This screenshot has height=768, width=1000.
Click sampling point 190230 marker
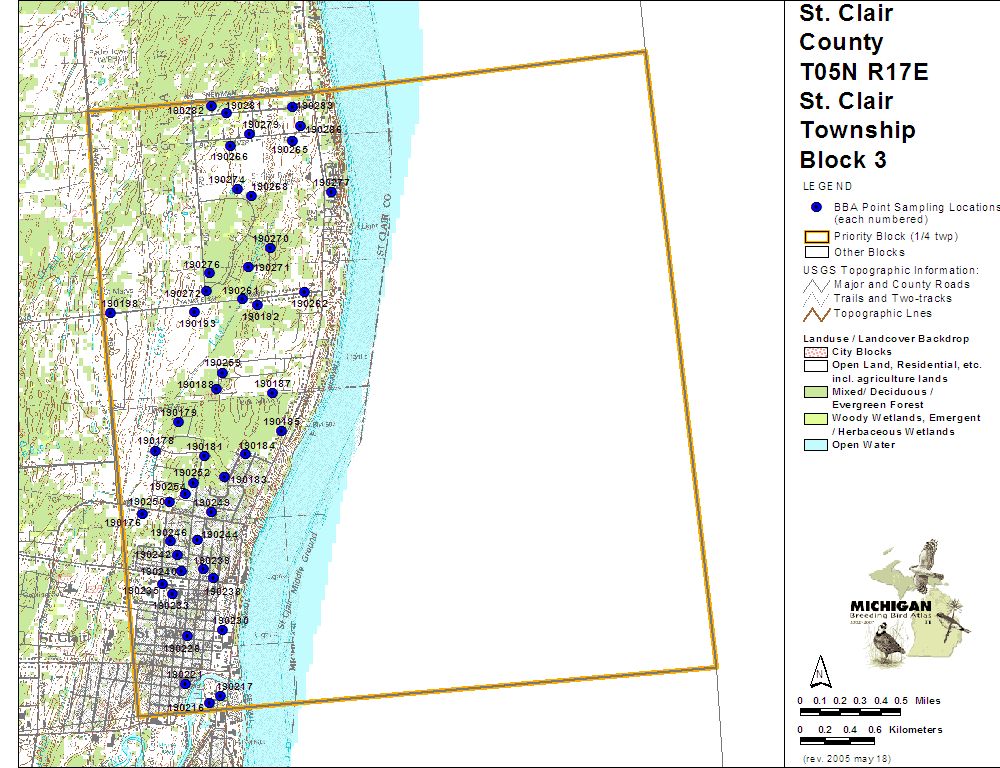pyautogui.click(x=222, y=630)
